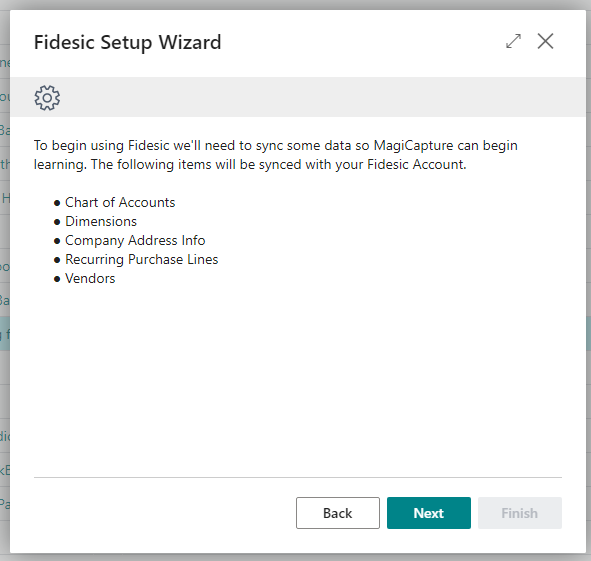Click the Fidesic Setup Wizard title text
Viewport: 591px width, 561px height.
point(127,42)
